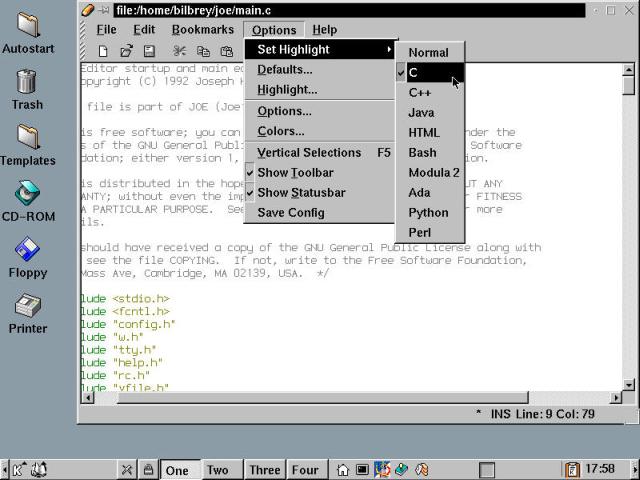
Task: Open the Trash desktop icon
Action: click(x=27, y=88)
